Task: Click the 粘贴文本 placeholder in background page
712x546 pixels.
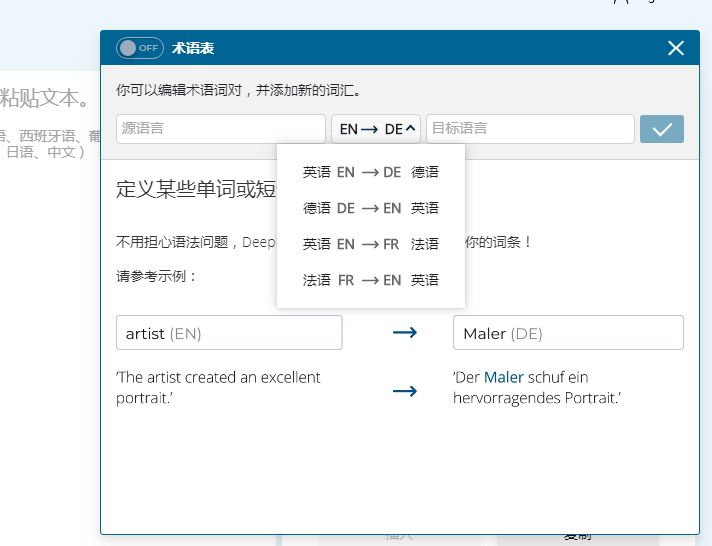Action: pyautogui.click(x=45, y=98)
